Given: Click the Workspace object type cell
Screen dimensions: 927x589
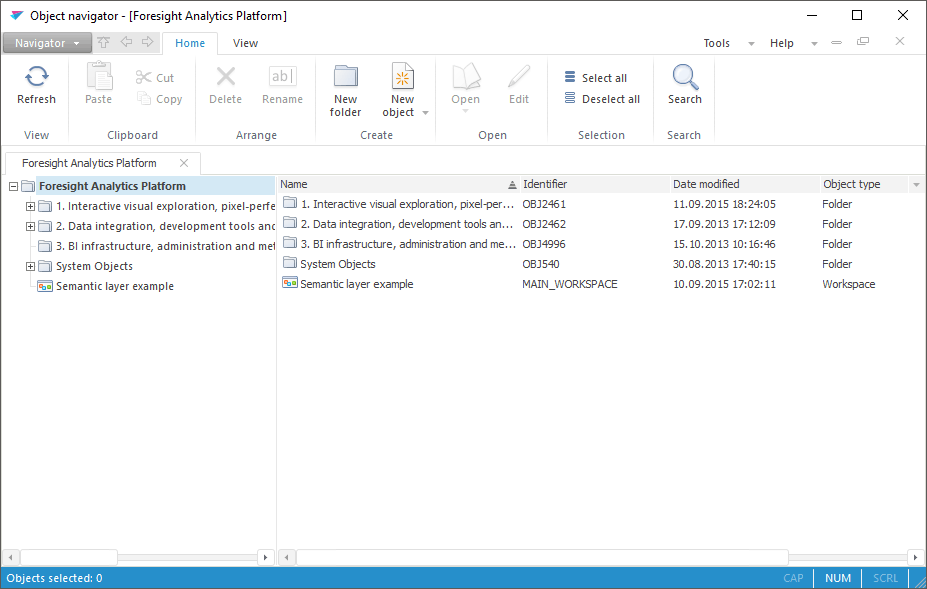Looking at the screenshot, I should (x=848, y=284).
